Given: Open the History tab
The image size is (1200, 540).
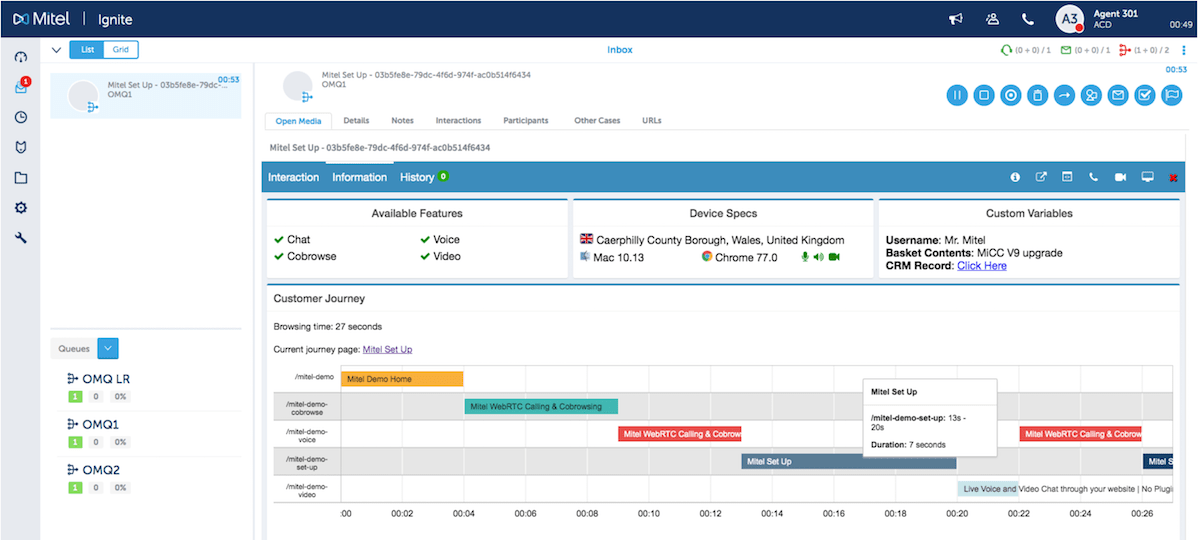Looking at the screenshot, I should pyautogui.click(x=417, y=177).
